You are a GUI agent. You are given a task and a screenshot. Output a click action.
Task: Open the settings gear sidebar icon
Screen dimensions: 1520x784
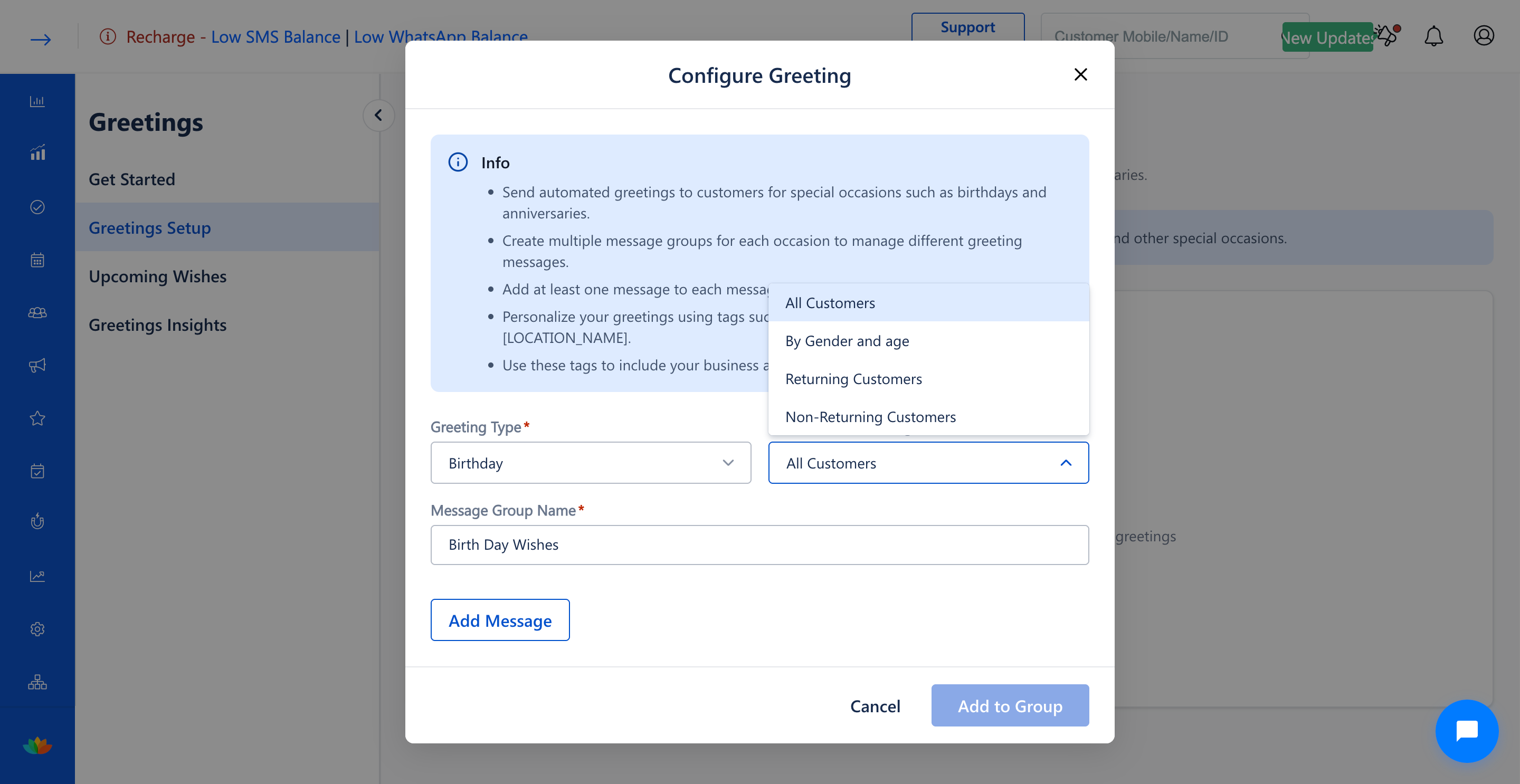[x=37, y=629]
